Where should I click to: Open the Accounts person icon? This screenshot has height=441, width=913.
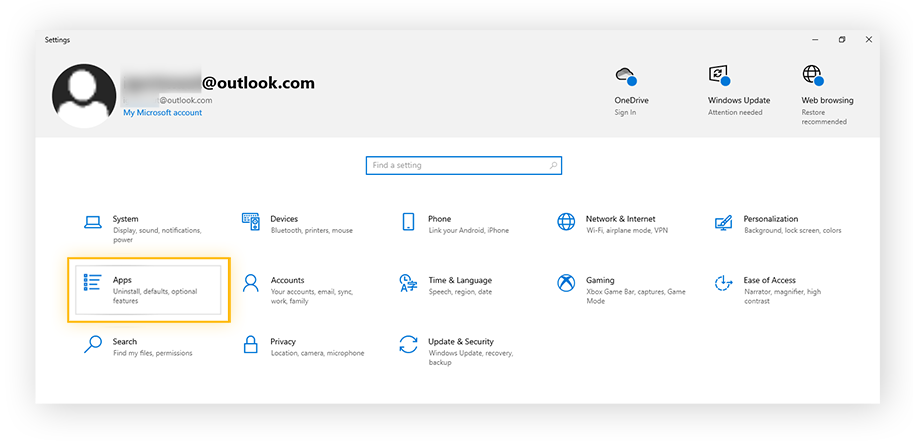point(251,283)
